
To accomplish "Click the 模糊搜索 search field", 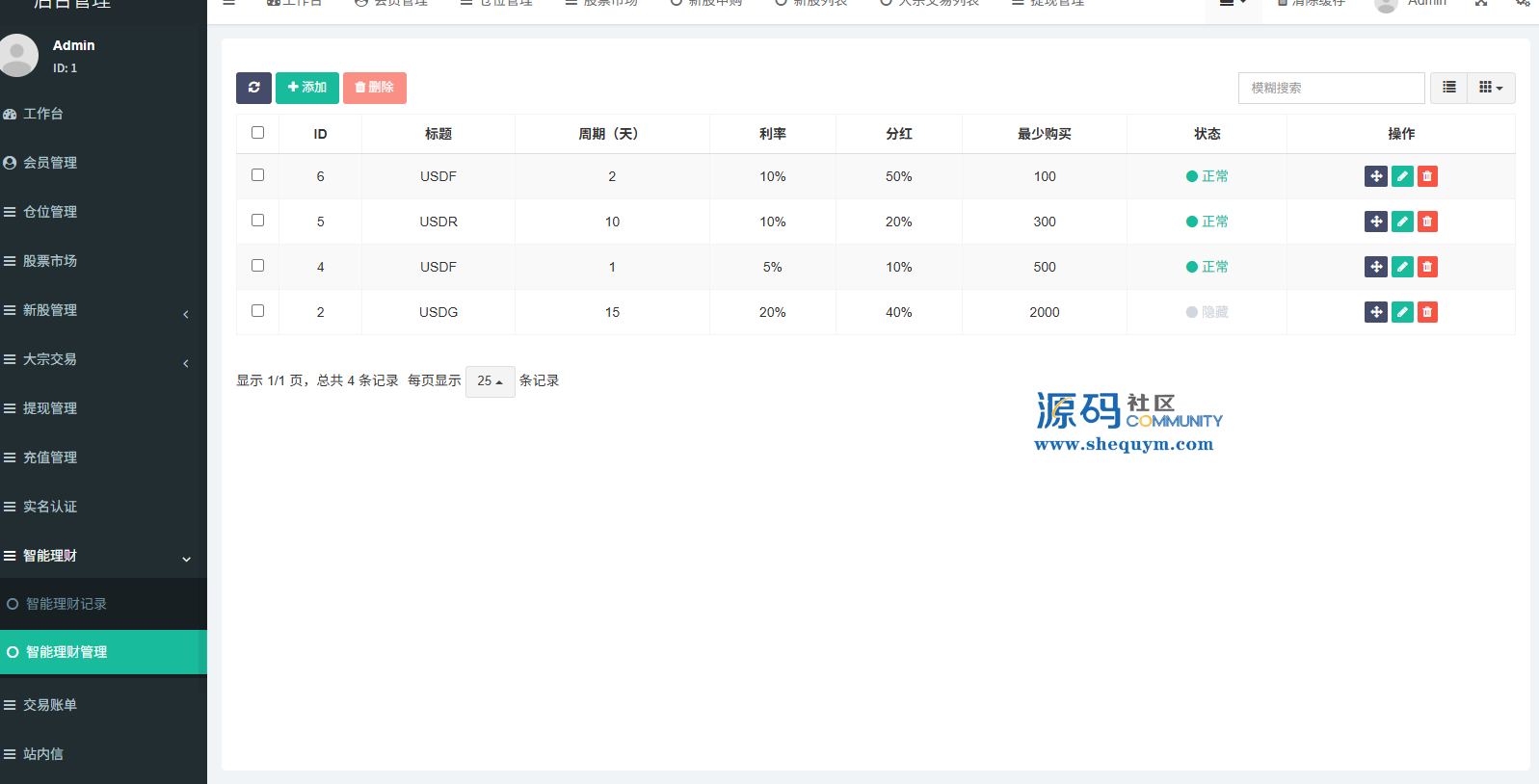I will coord(1331,88).
